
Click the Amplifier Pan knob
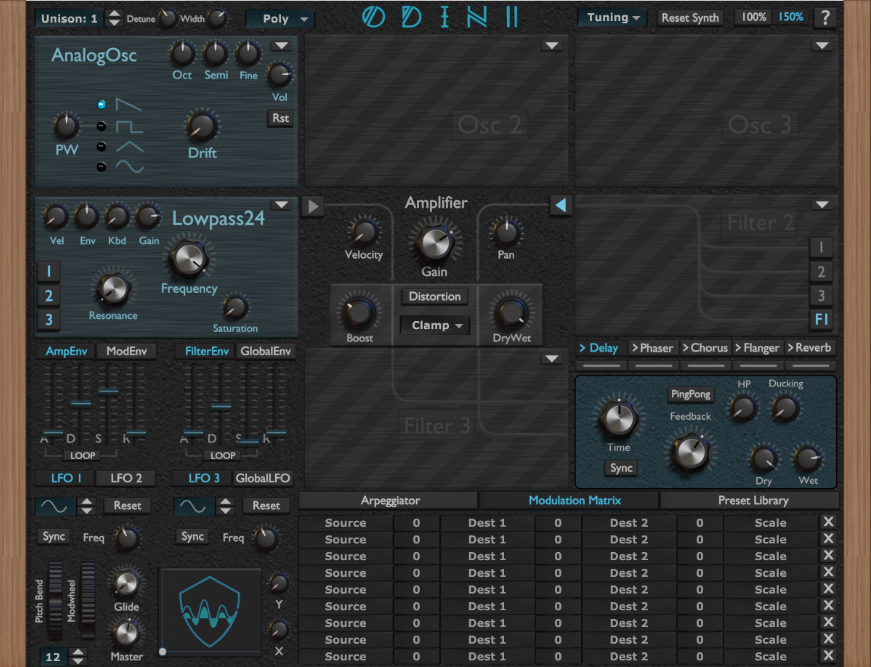[x=506, y=233]
